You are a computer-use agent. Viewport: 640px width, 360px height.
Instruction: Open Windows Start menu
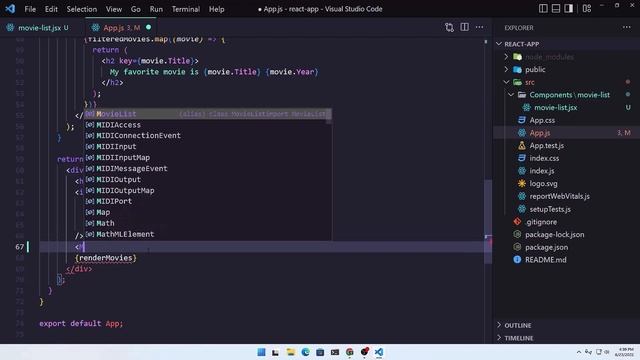[x=261, y=352]
